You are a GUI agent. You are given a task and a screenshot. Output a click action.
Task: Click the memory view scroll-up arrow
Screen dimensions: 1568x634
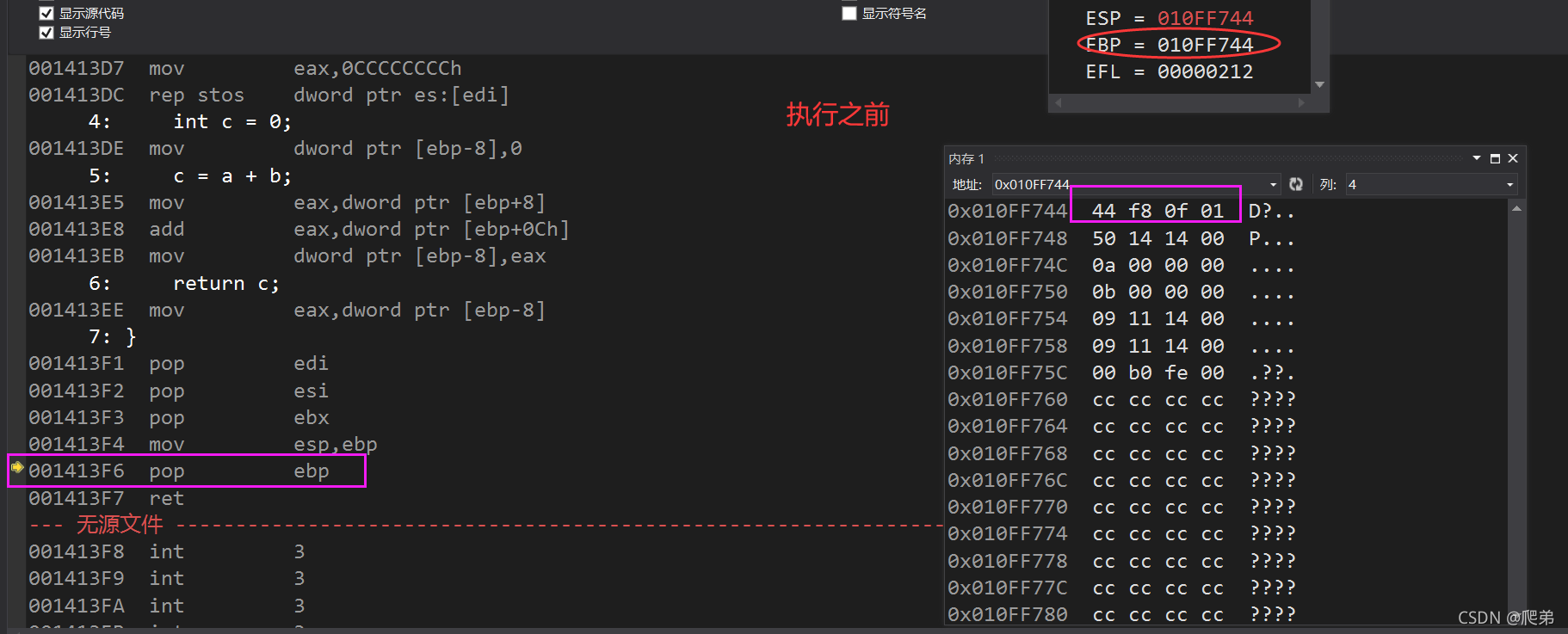[x=1516, y=208]
